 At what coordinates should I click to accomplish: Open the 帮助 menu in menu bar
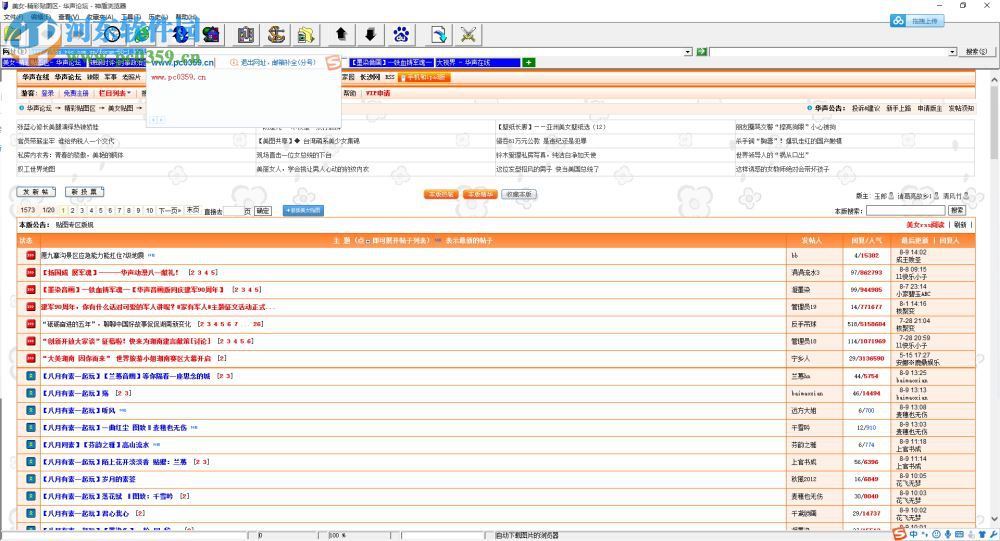coord(186,17)
